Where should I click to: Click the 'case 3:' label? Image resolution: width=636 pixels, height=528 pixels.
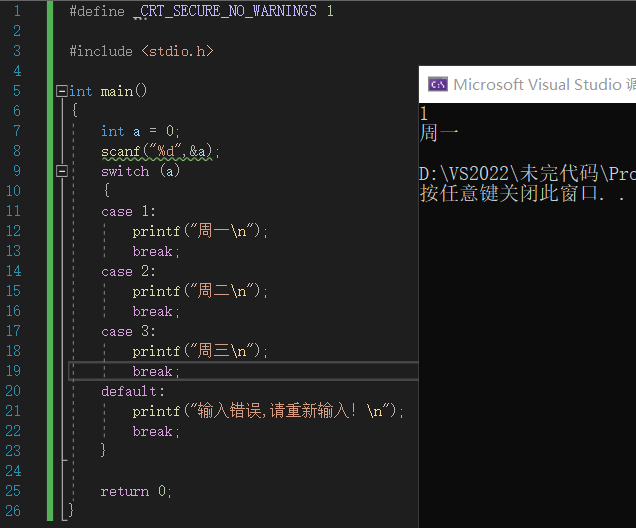pyautogui.click(x=128, y=331)
